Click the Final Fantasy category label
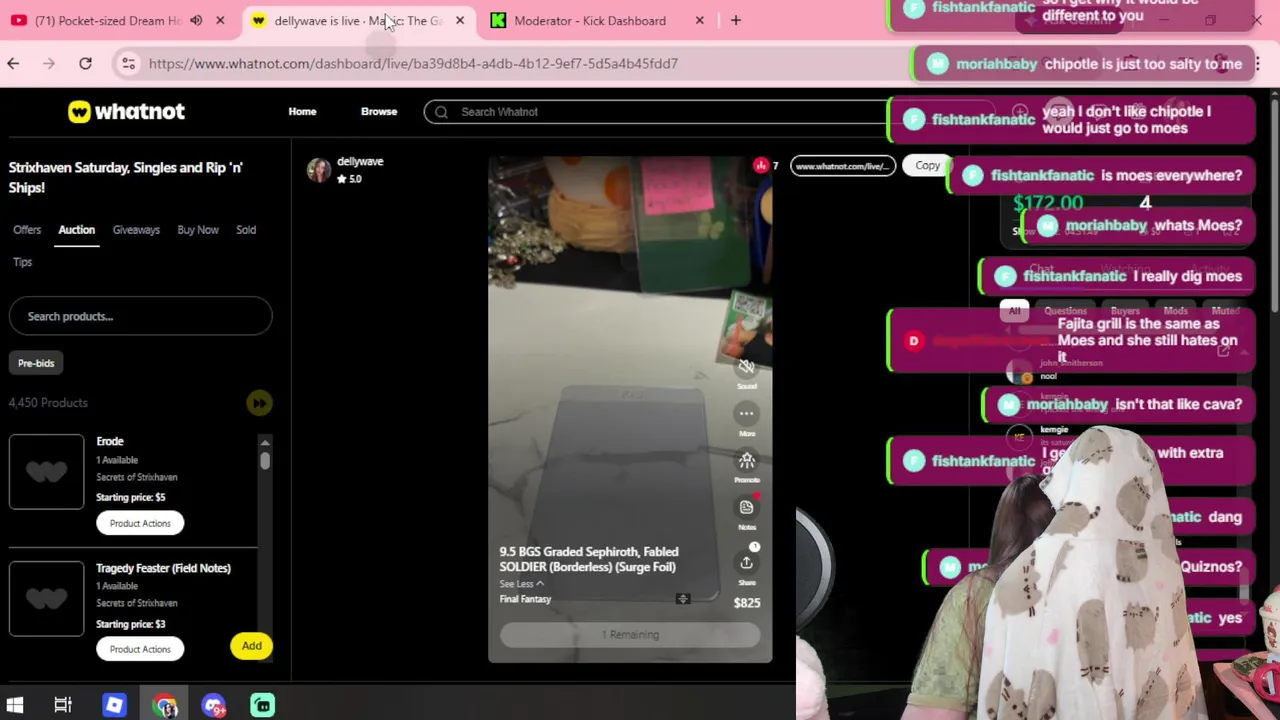The image size is (1280, 720). (525, 599)
